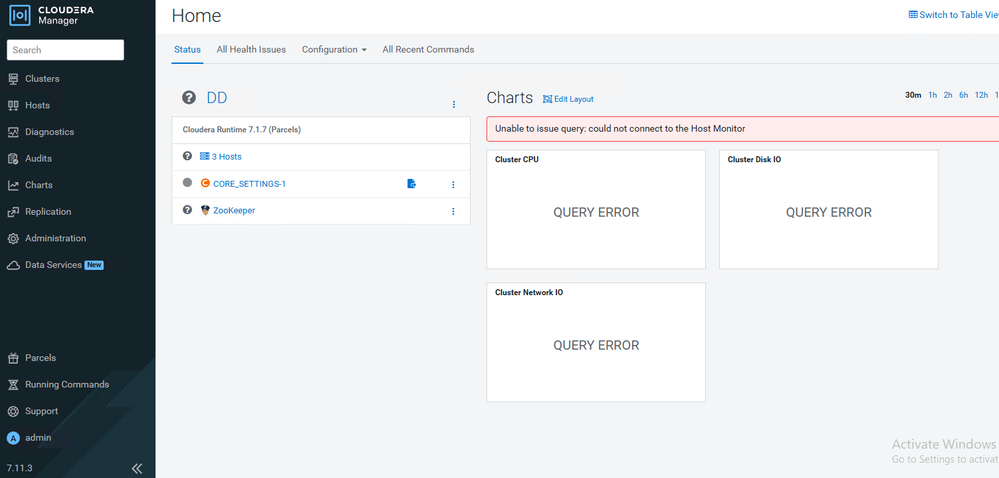This screenshot has width=999, height=478.
Task: Click table icon for Switch to Table View
Action: 913,15
